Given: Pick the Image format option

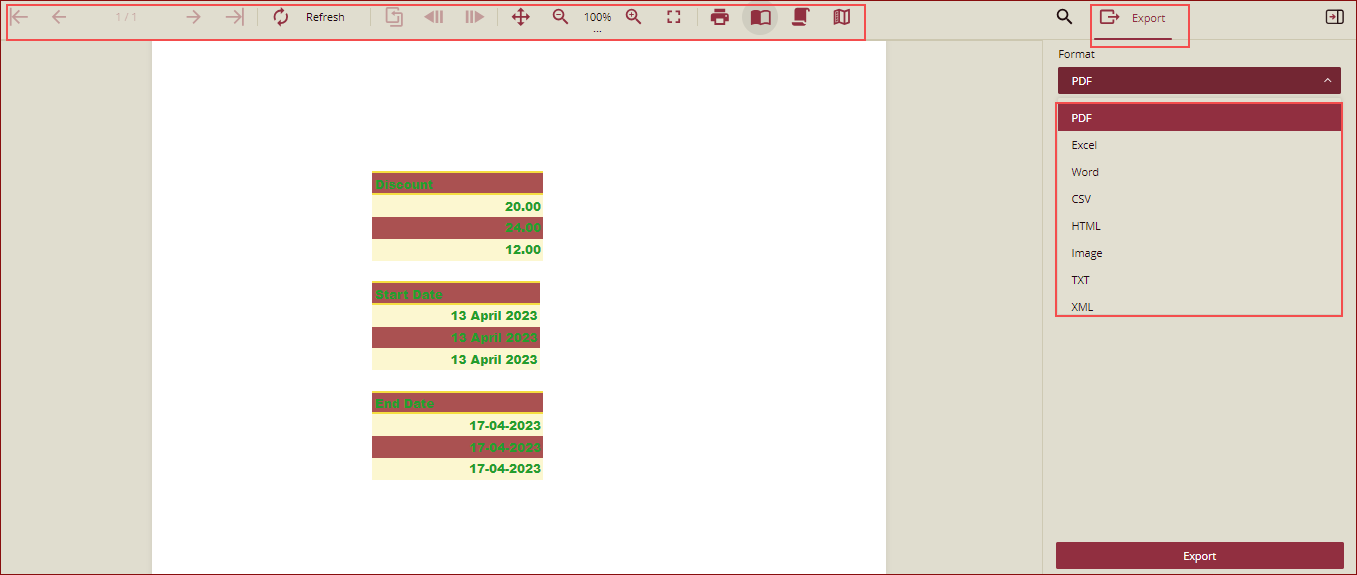Looking at the screenshot, I should click(1087, 253).
